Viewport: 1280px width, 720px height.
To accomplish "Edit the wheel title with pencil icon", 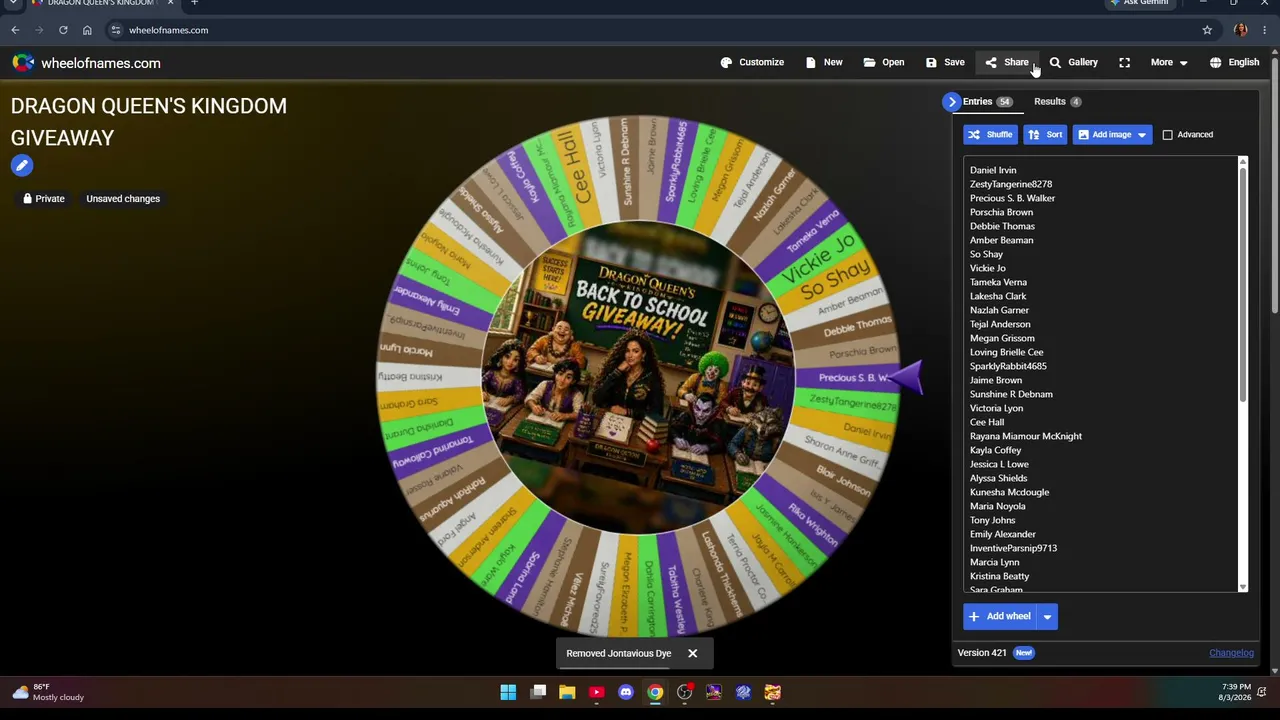I will [x=22, y=166].
